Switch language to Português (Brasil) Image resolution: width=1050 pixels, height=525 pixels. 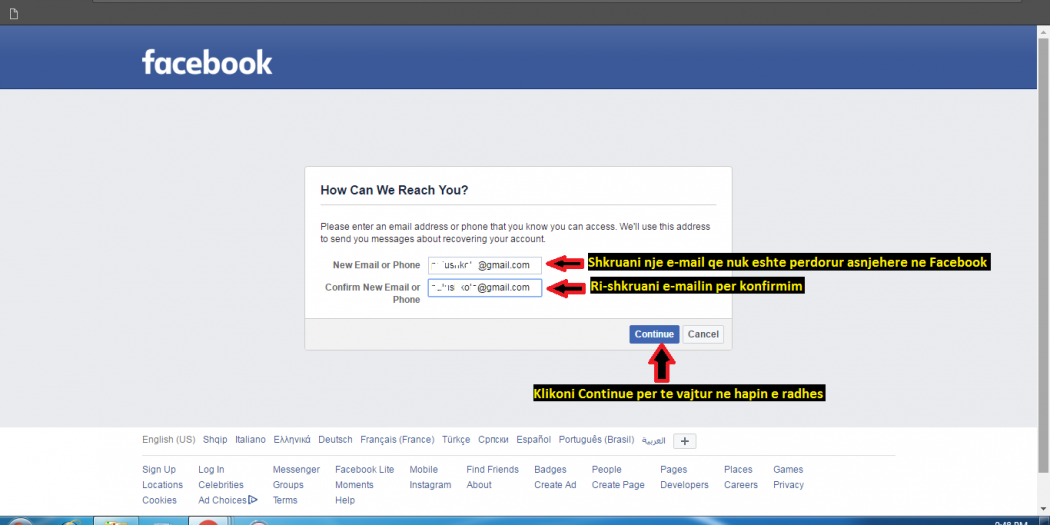coord(597,440)
